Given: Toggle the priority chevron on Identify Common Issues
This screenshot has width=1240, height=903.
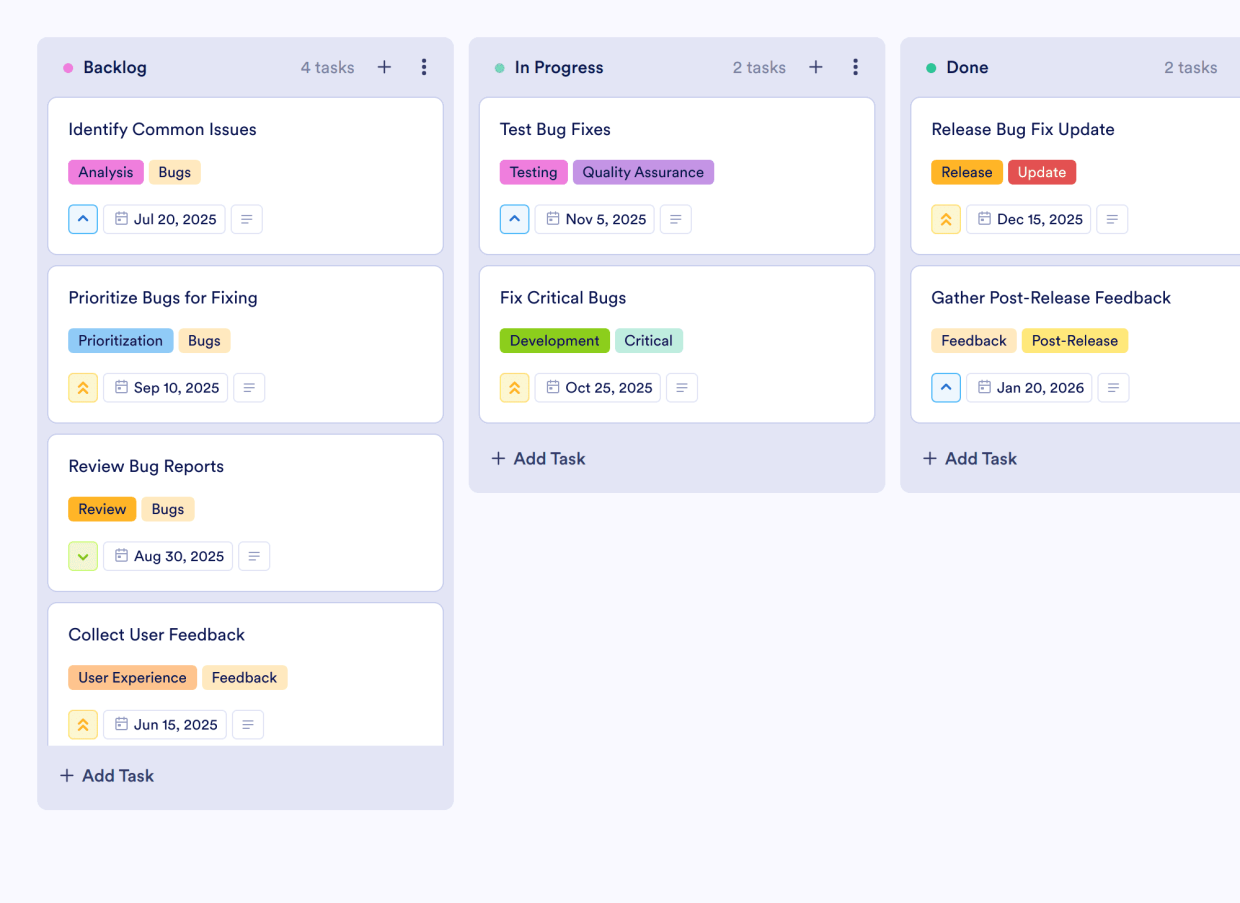Looking at the screenshot, I should point(83,219).
